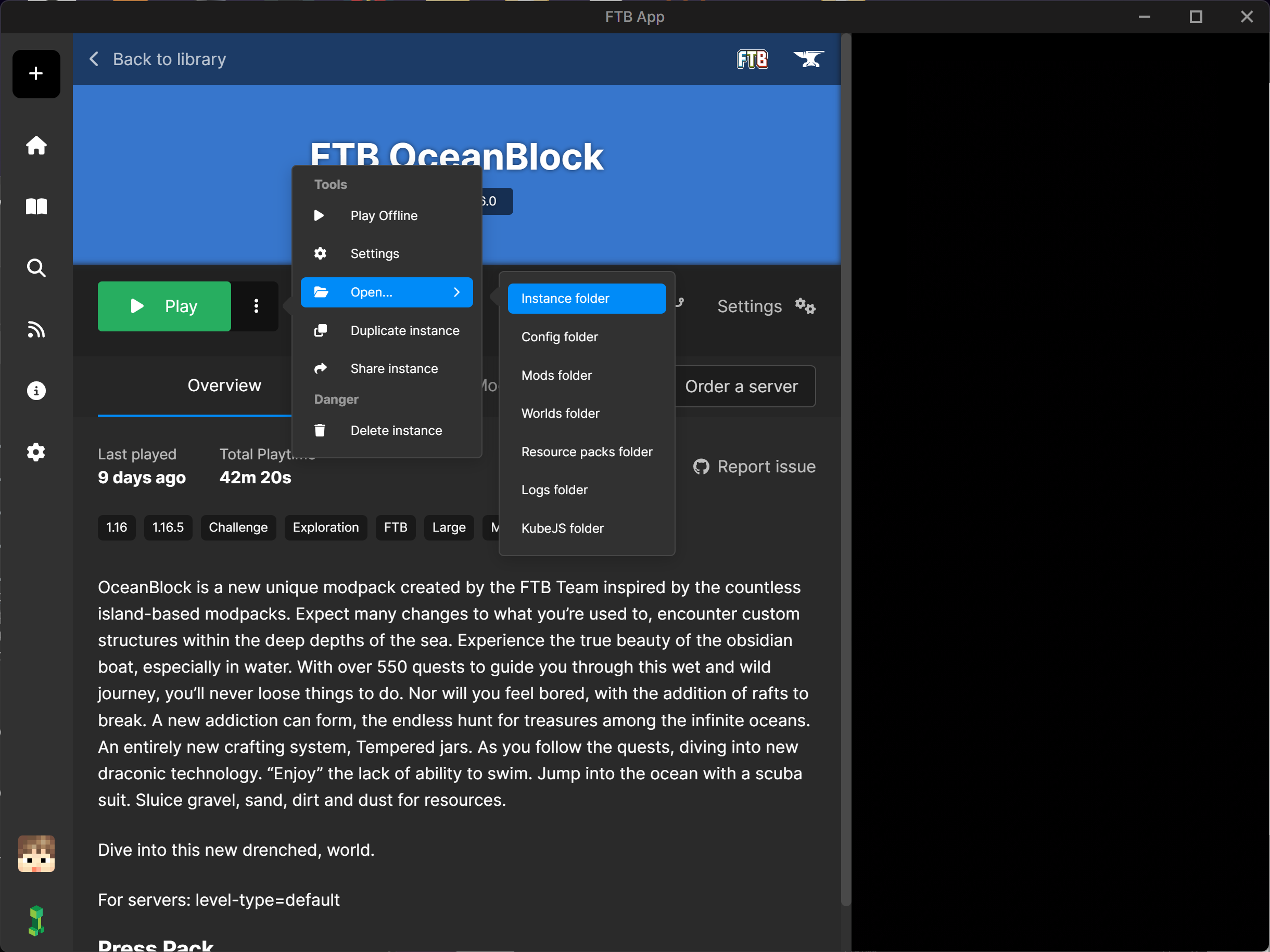Viewport: 1270px width, 952px height.
Task: Click the player avatar head icon
Action: click(x=36, y=854)
